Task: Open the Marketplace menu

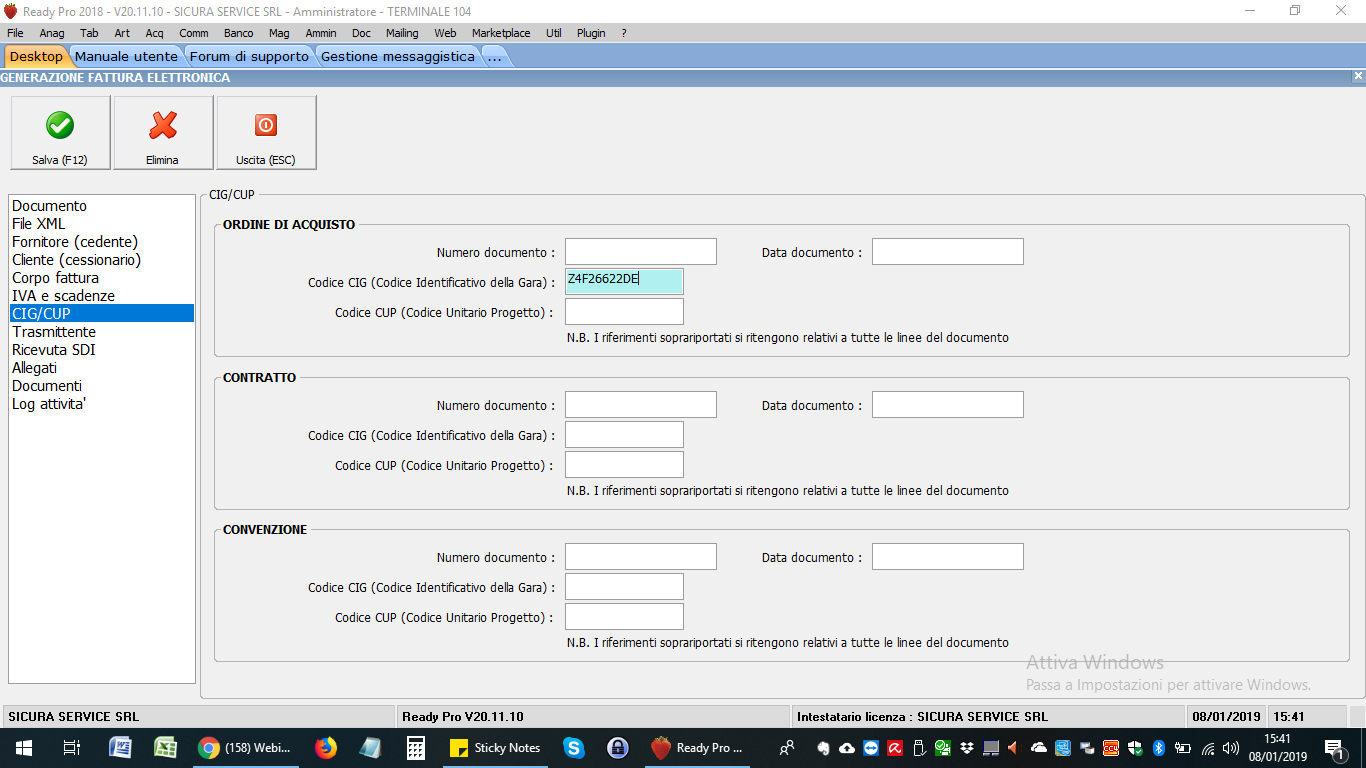Action: click(501, 33)
